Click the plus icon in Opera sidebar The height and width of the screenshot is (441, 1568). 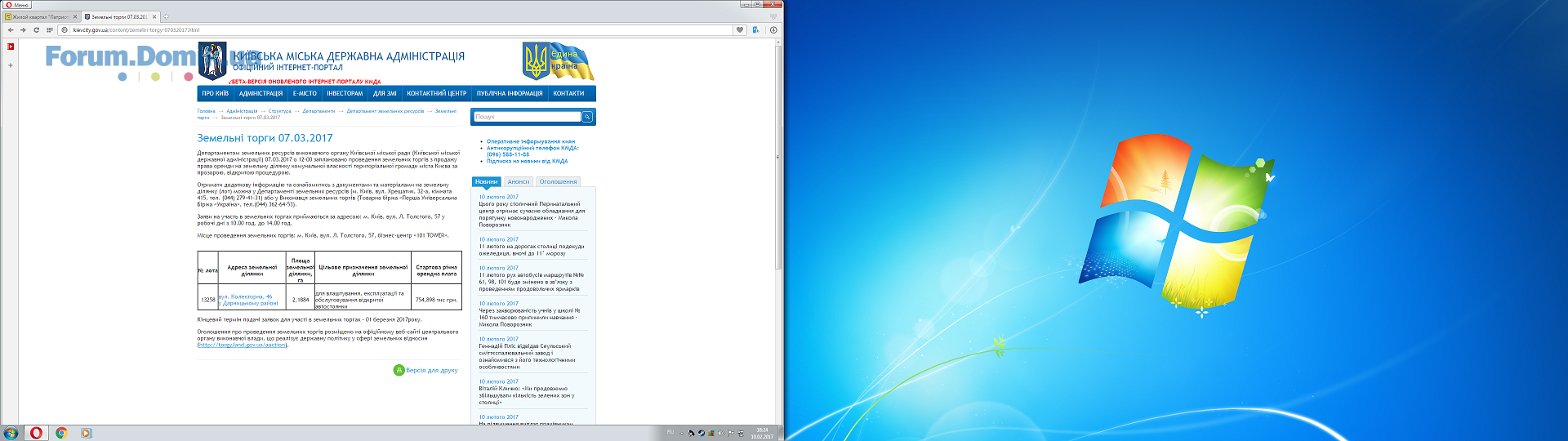(11, 65)
